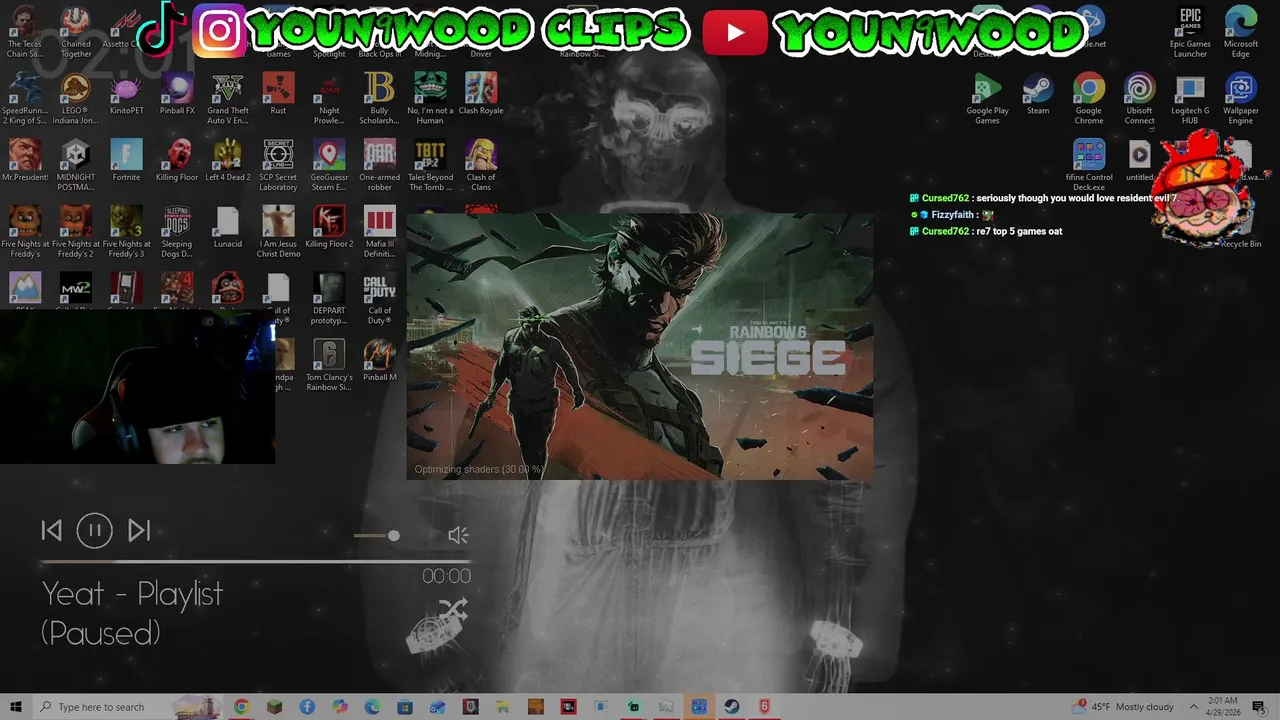The image size is (1280, 720).
Task: Open SCP Secret Laboratory shortcut
Action: point(278,166)
